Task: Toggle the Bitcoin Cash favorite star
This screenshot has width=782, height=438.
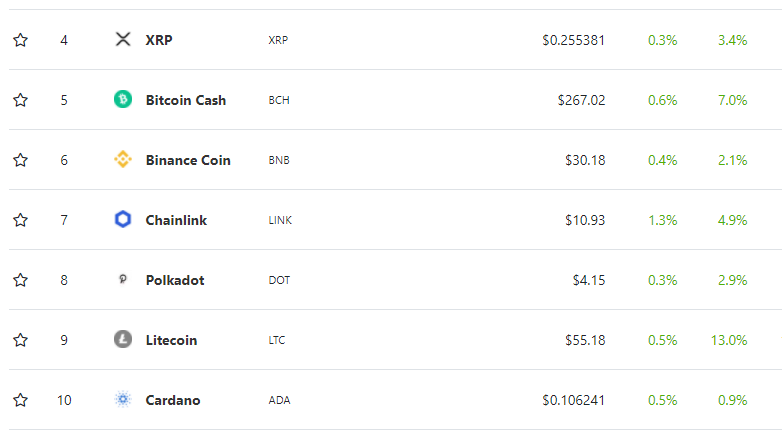Action: click(20, 100)
